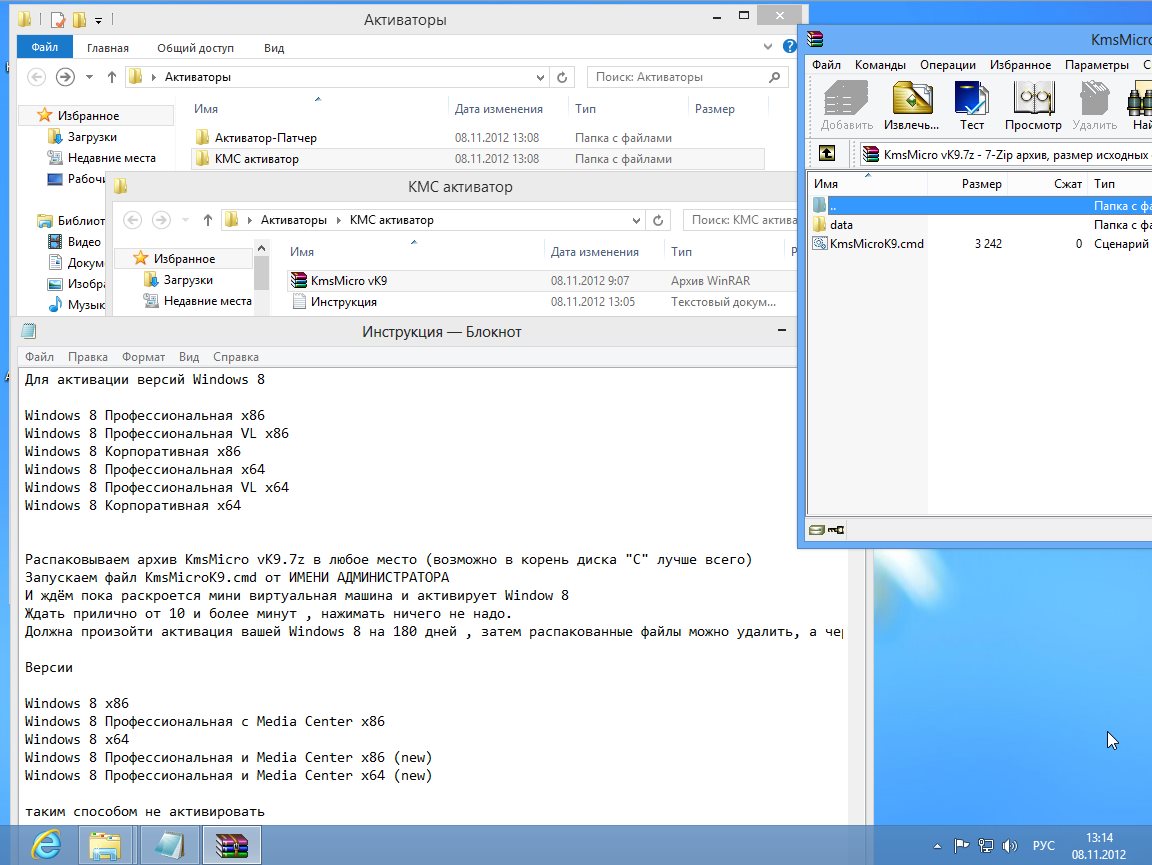Click the Удалить (Delete) icon in WinRAR
Screen dimensions: 1152x865
point(1094,106)
